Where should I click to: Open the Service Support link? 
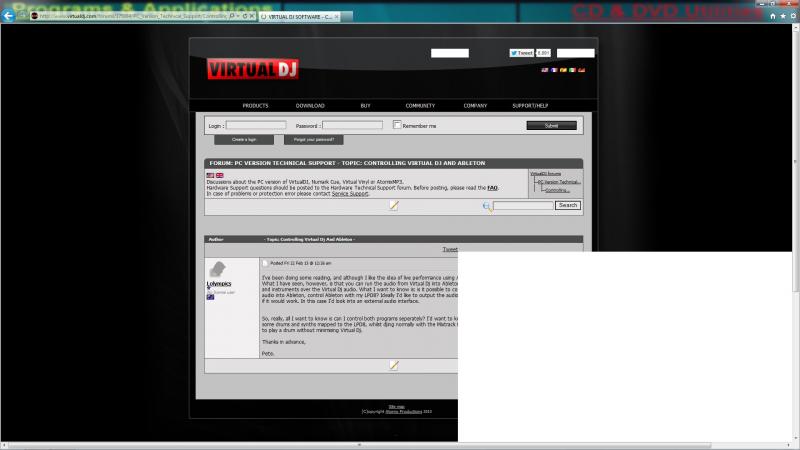[350, 194]
